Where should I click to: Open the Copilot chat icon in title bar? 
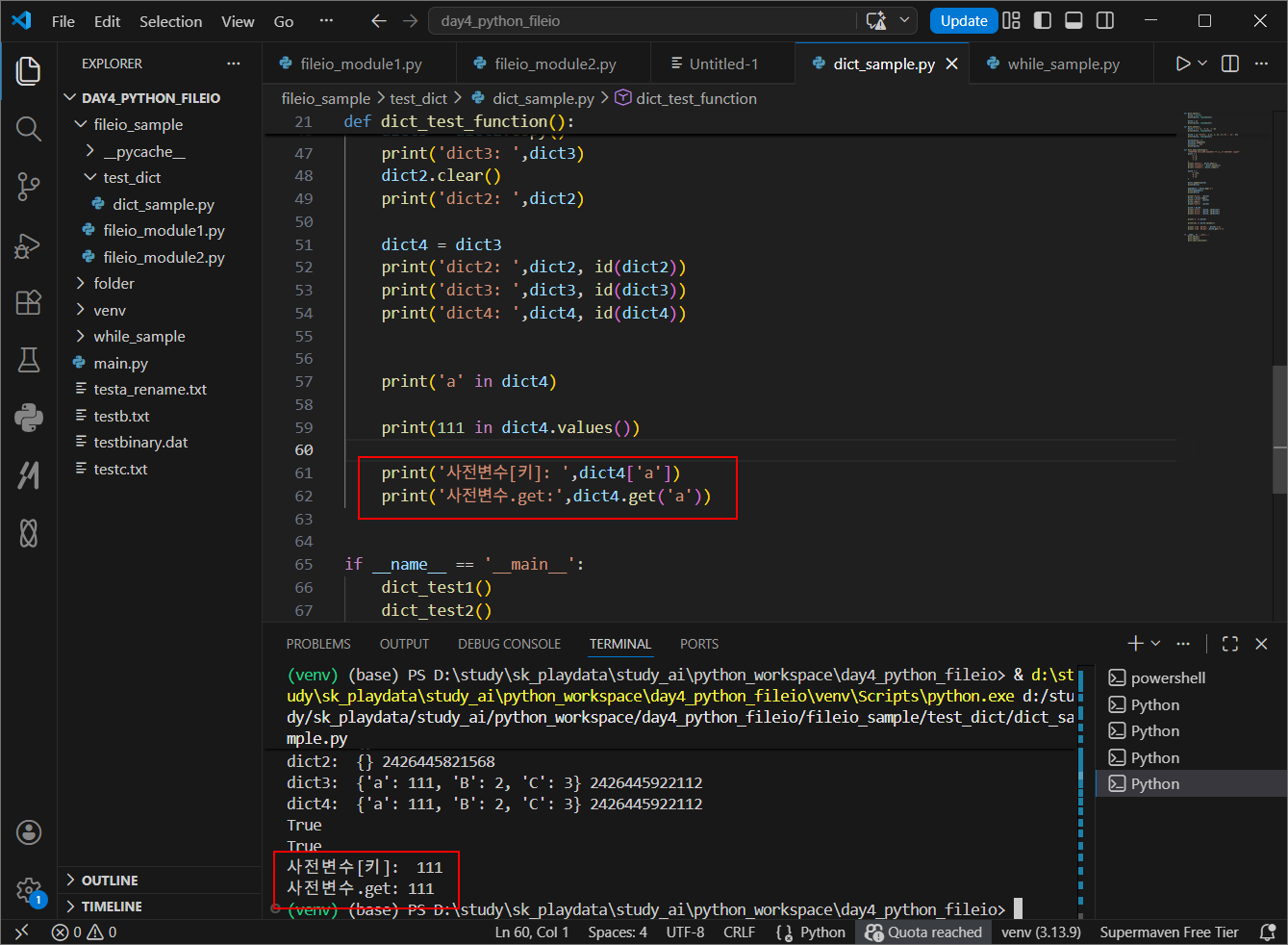(x=876, y=20)
